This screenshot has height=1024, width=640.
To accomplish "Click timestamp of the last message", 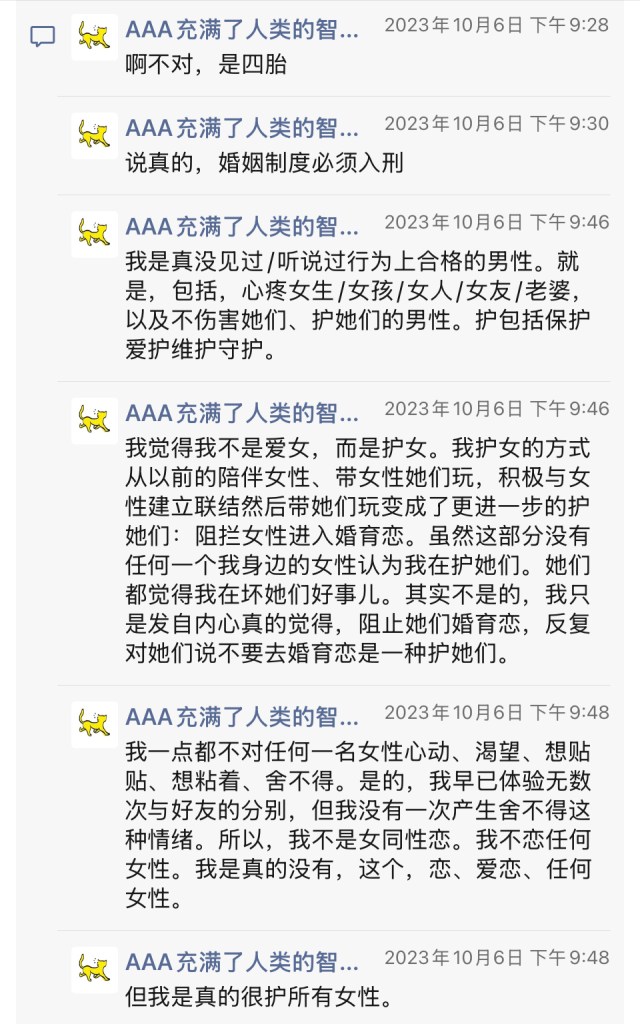I will click(496, 958).
